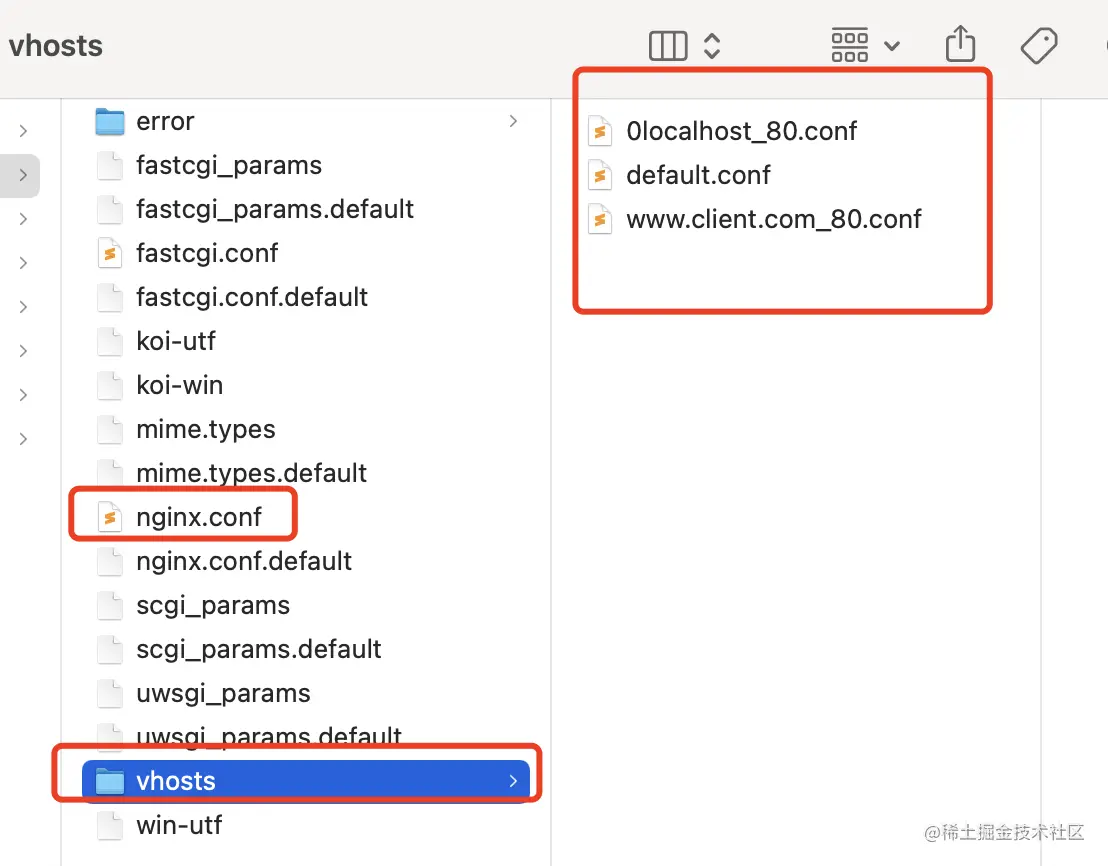Expand the error folder chevron
1108x866 pixels.
[513, 121]
